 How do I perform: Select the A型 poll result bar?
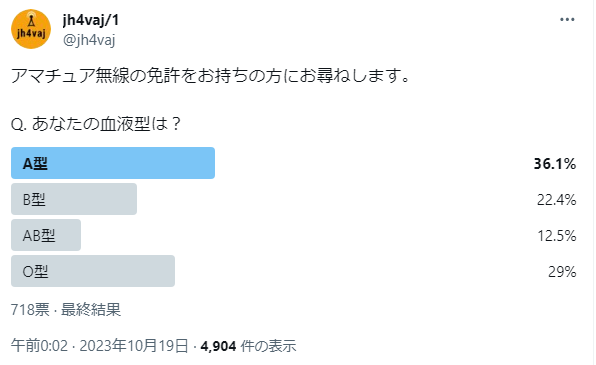(x=113, y=163)
